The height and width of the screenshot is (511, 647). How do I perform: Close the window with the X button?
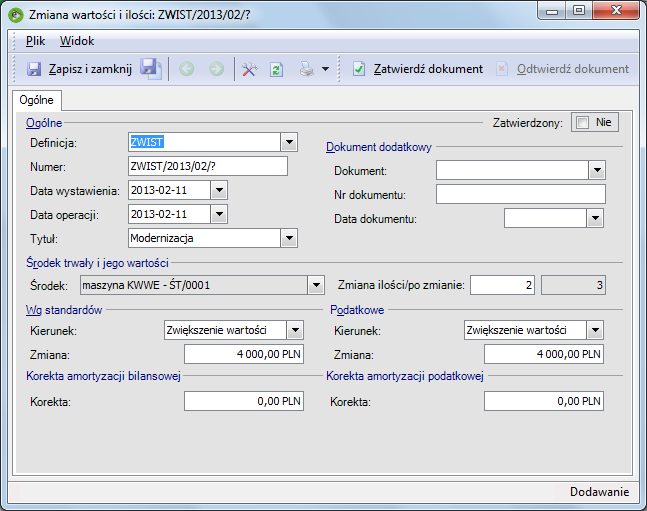pyautogui.click(x=616, y=10)
